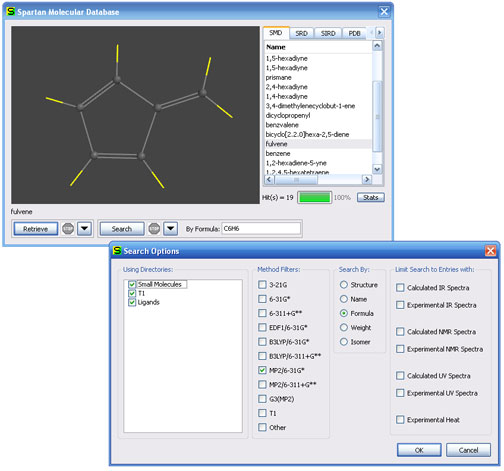Check Experimental UV Spectra

(x=400, y=393)
